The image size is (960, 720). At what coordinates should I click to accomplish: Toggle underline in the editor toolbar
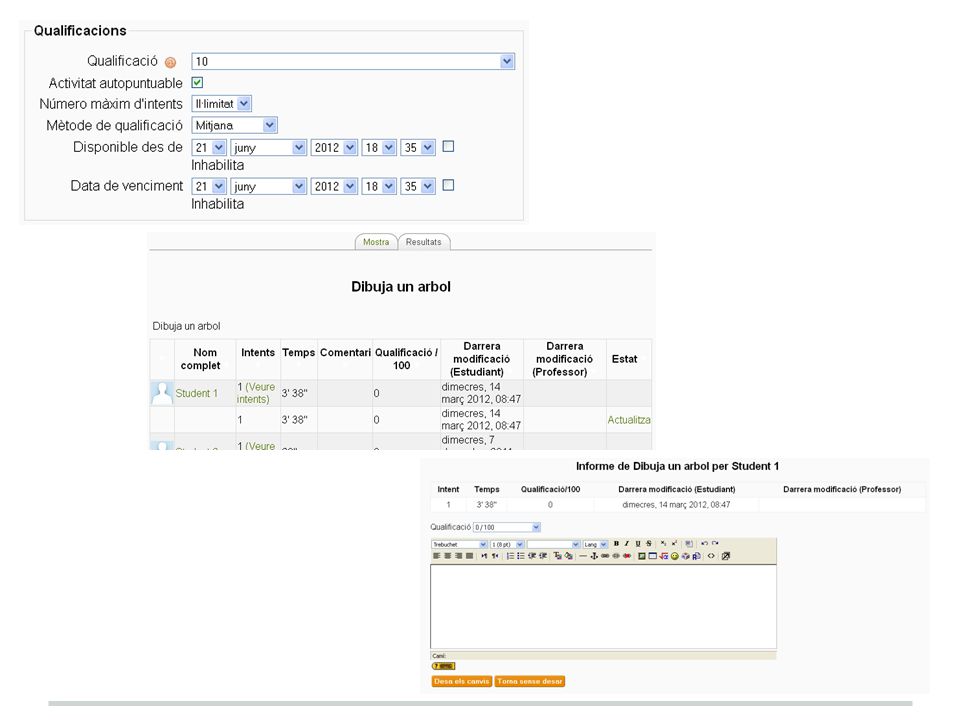point(638,544)
